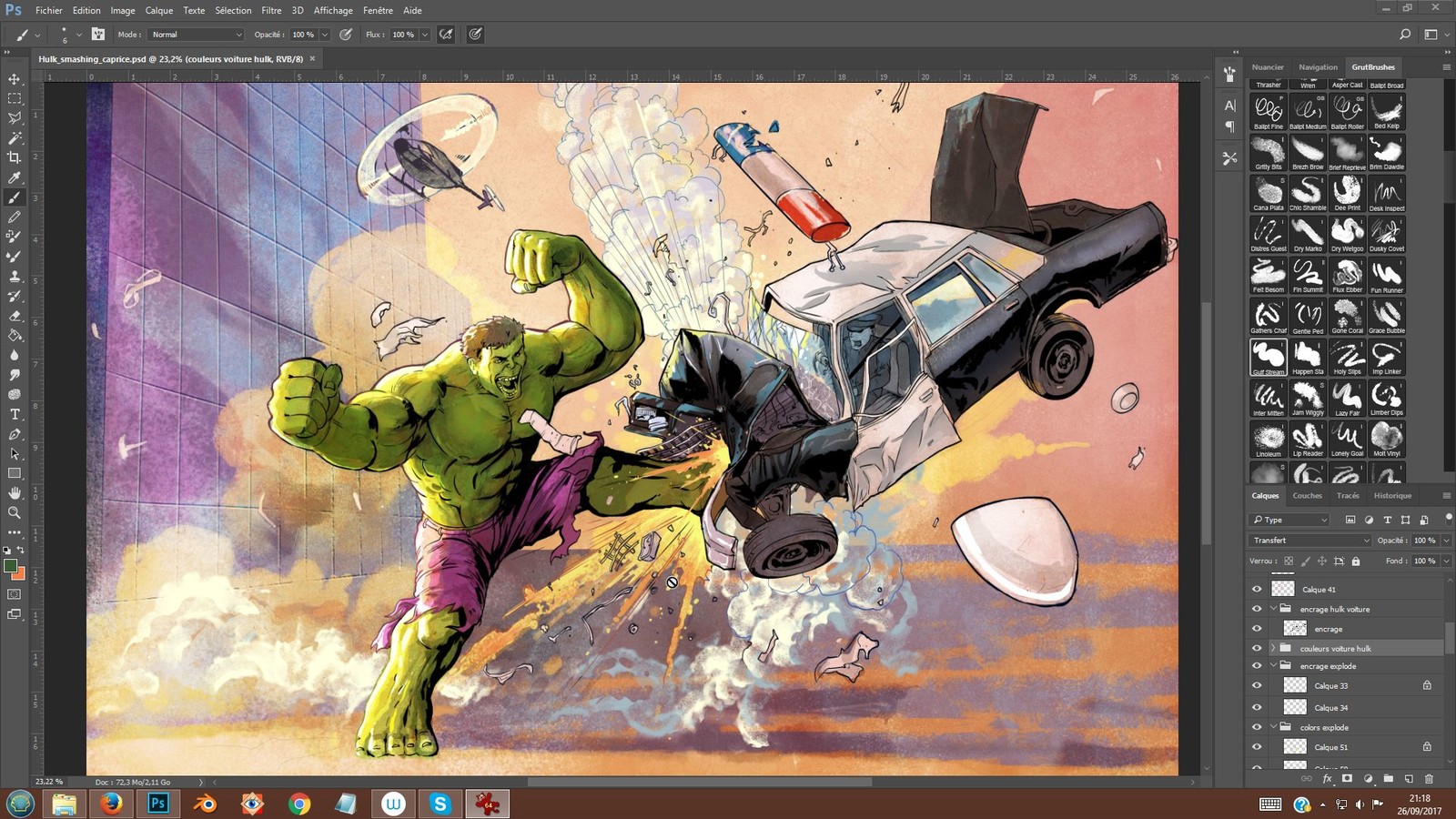Expand the couleurs voiture hulk group

click(x=1273, y=648)
